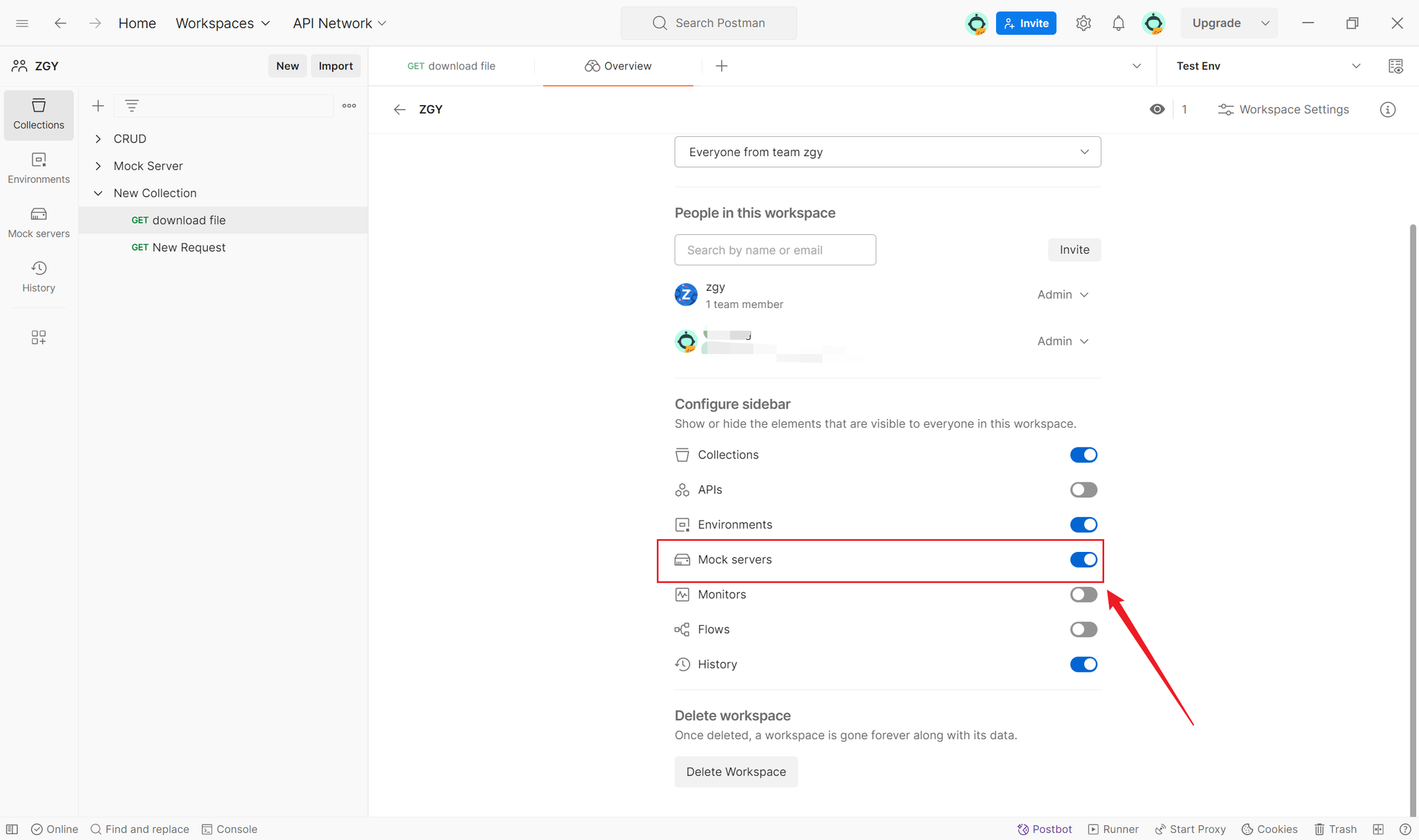Open the API Network dropdown
Screen dimensions: 1419x840
pos(340,23)
